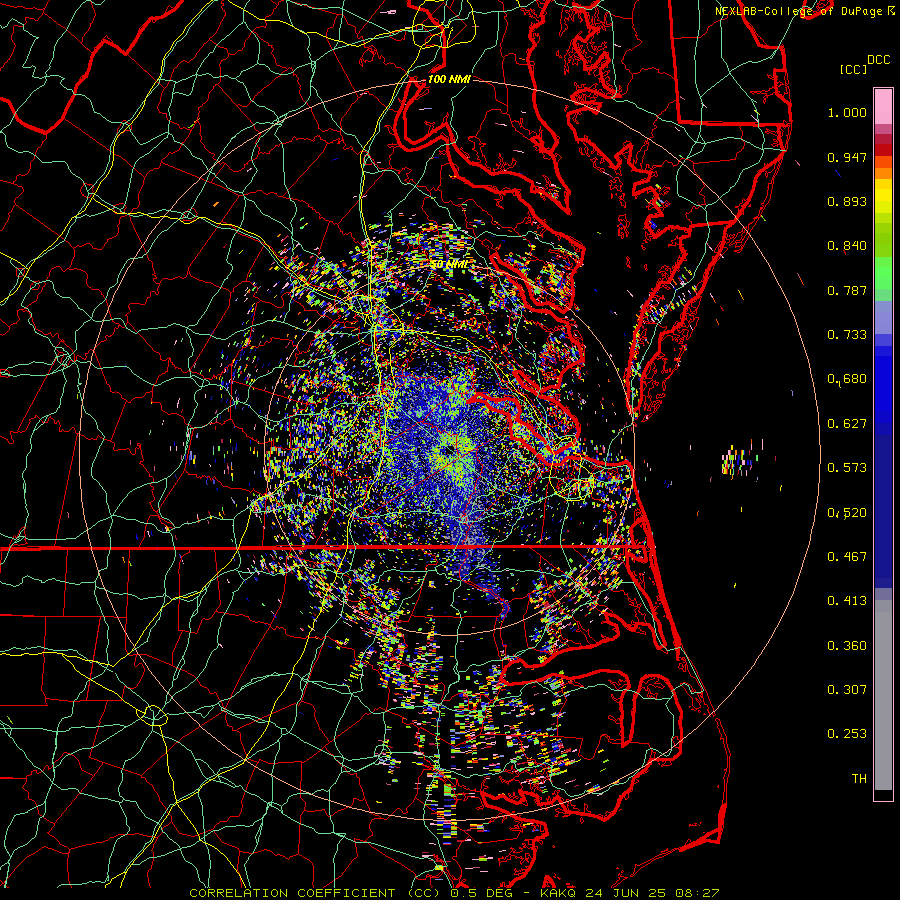
Task: Click the DCC label above the color scale
Action: pos(878,60)
